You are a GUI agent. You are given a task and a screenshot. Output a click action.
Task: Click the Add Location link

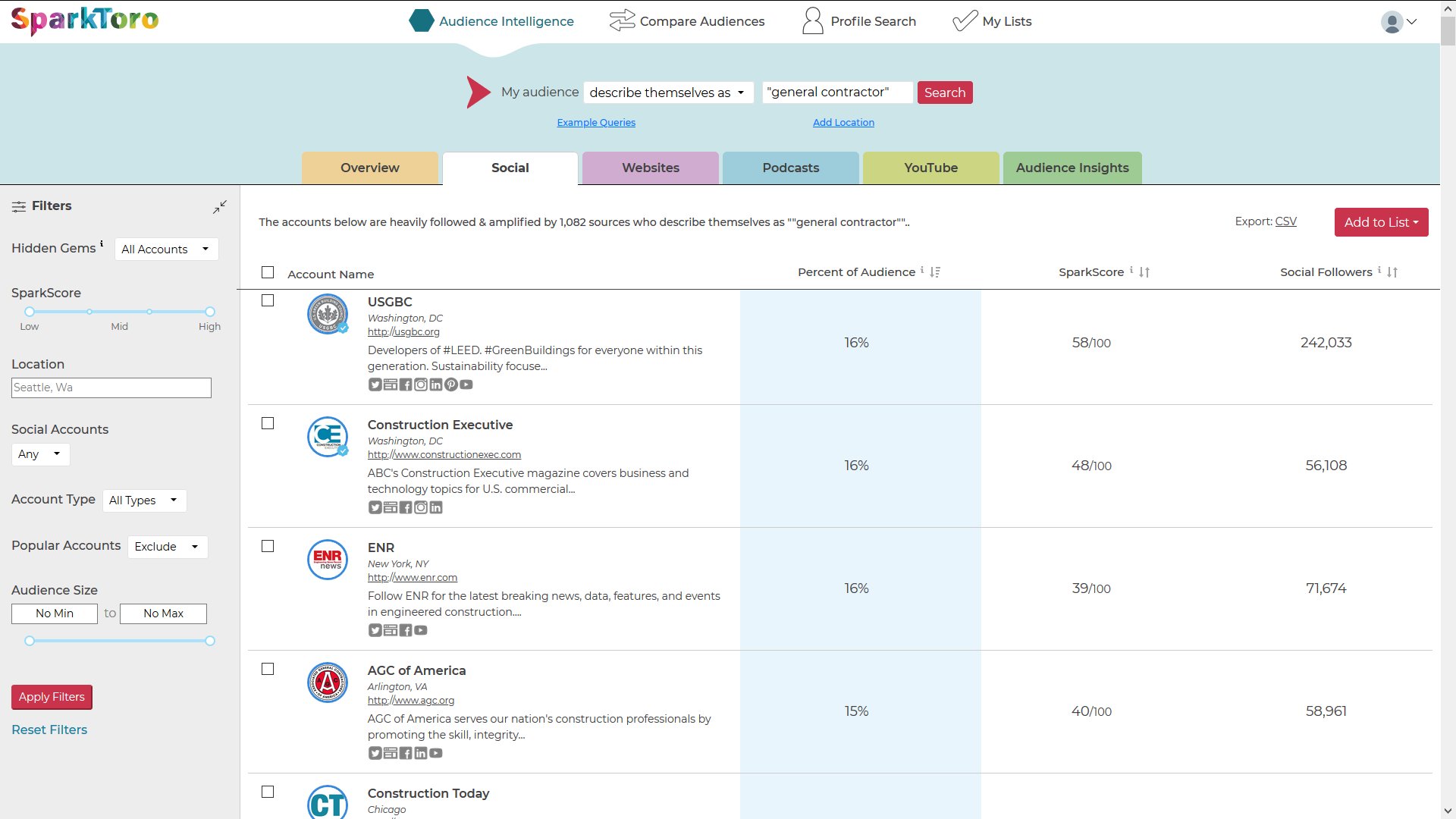(x=843, y=122)
